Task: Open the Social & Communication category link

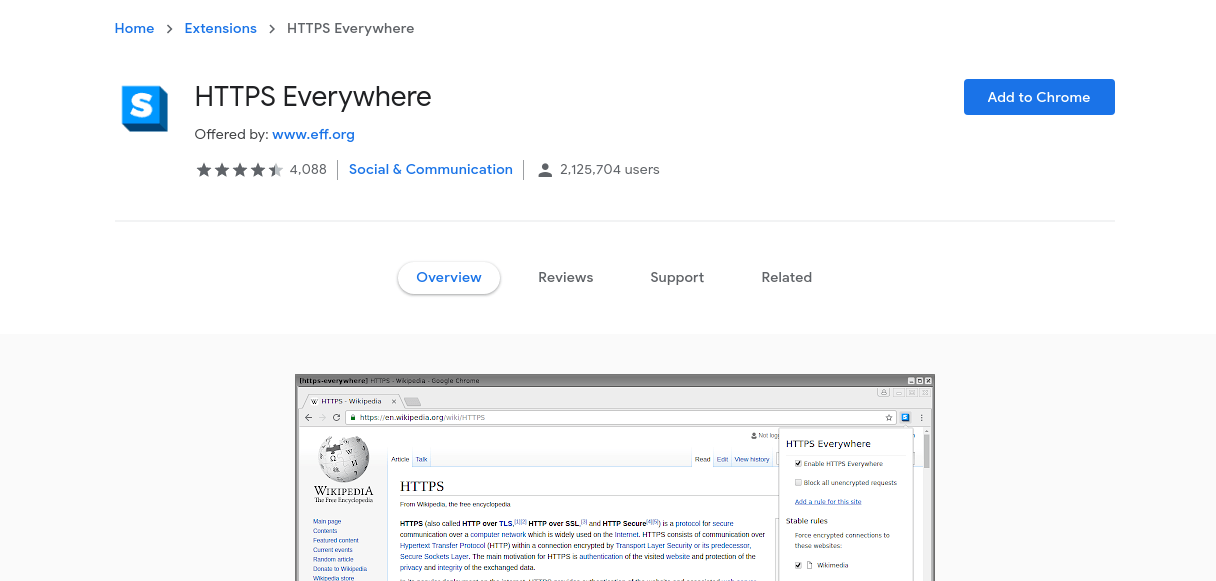Action: click(x=431, y=170)
